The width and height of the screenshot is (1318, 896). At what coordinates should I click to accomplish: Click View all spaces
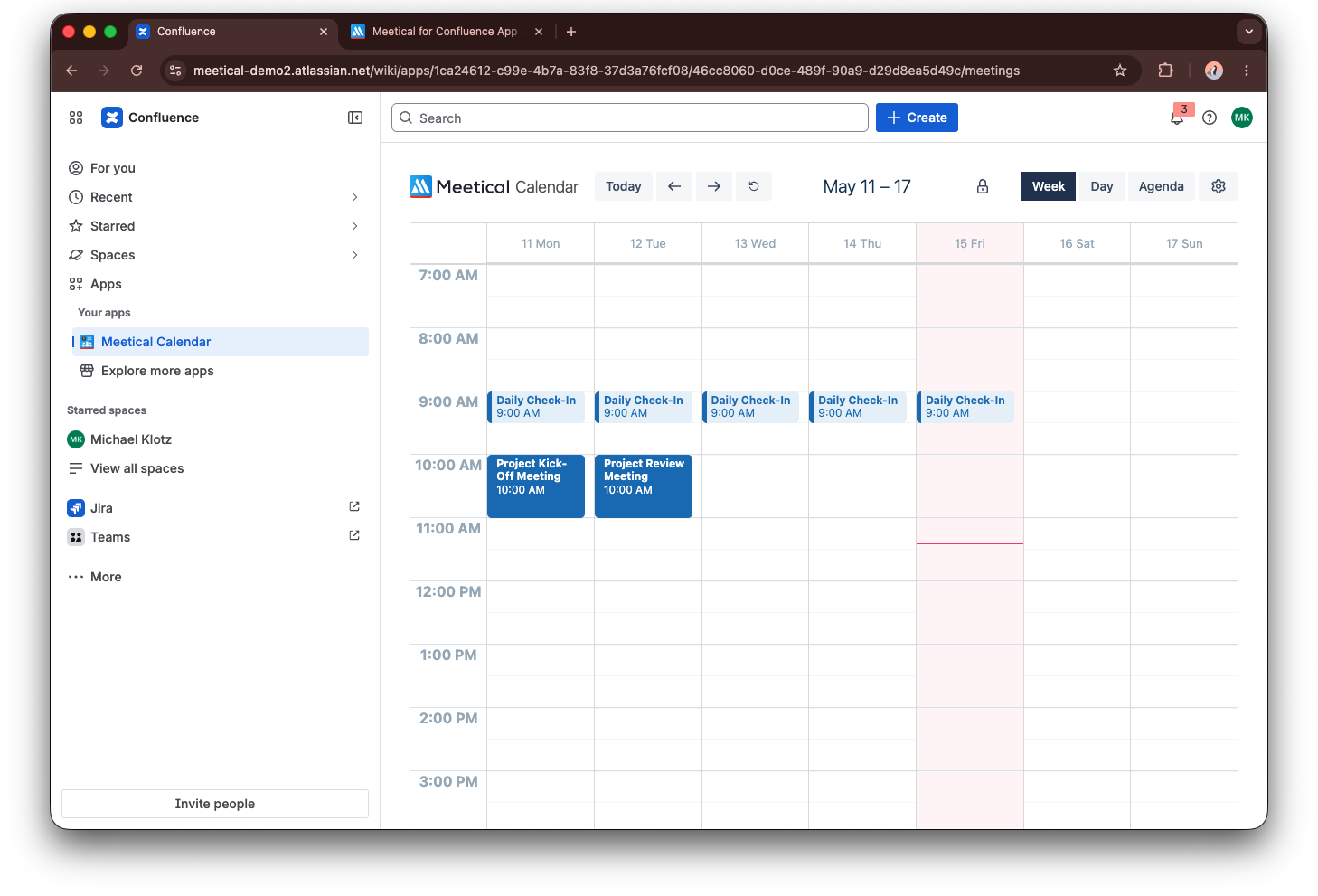215,468
